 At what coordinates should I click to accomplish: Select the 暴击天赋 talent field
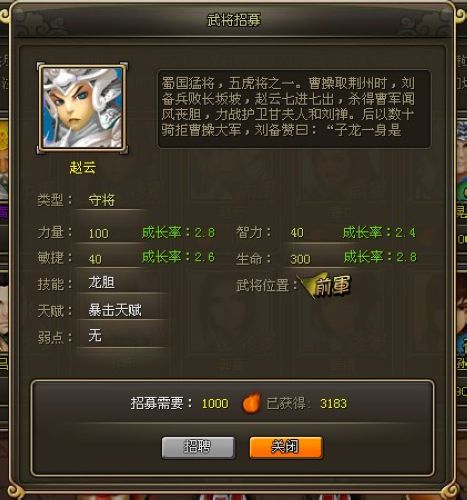point(115,310)
